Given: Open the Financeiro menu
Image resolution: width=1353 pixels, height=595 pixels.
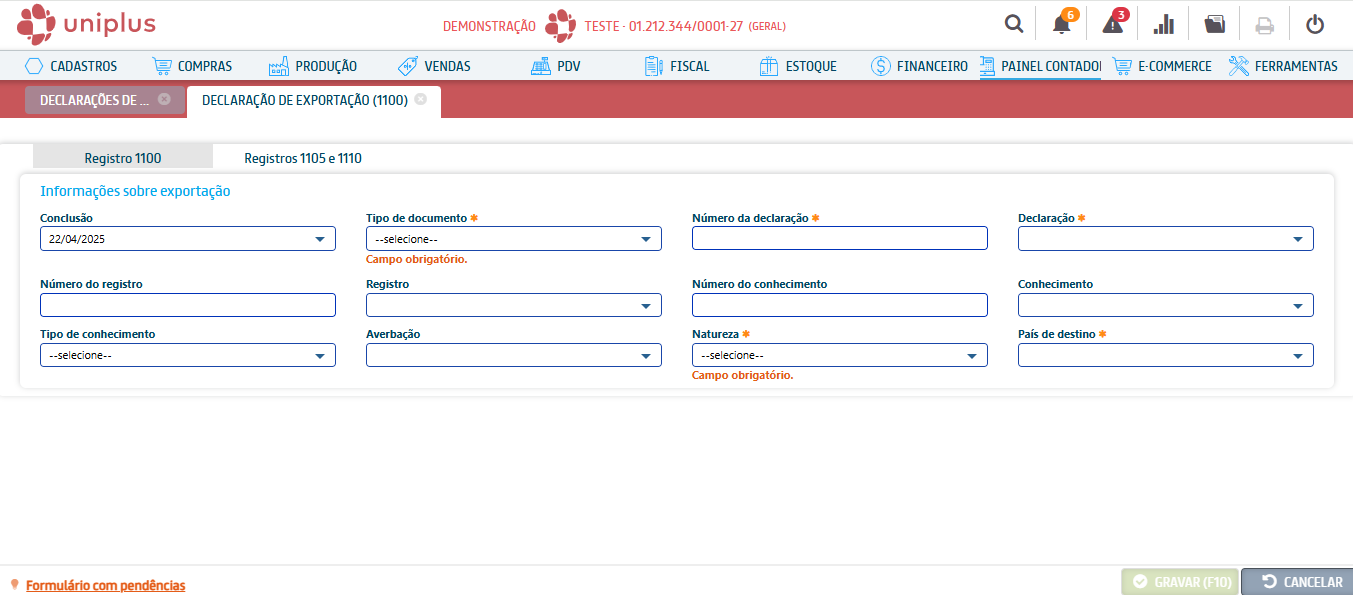Looking at the screenshot, I should point(919,66).
